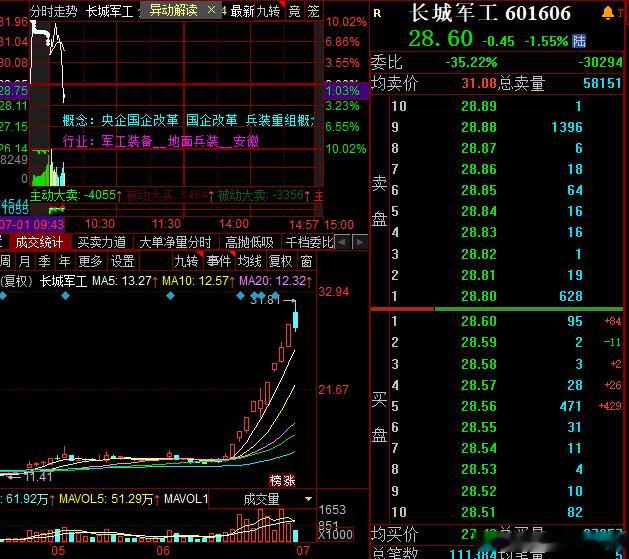629x559 pixels.
Task: Click the current price 28.60
Action: [440, 39]
